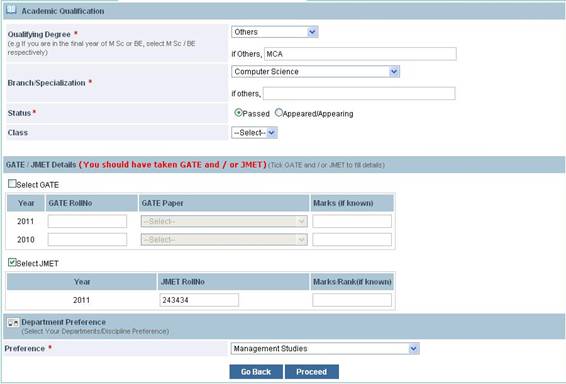The image size is (566, 384).
Task: Click the 2010 GATE Marks field
Action: click(352, 239)
